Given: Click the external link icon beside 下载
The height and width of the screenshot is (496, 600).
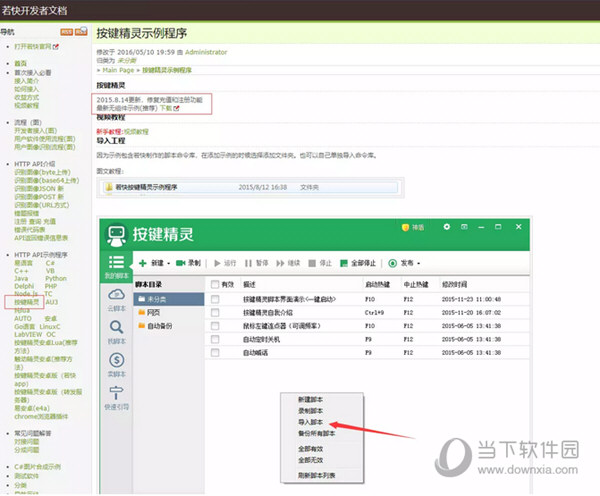Looking at the screenshot, I should pos(176,109).
